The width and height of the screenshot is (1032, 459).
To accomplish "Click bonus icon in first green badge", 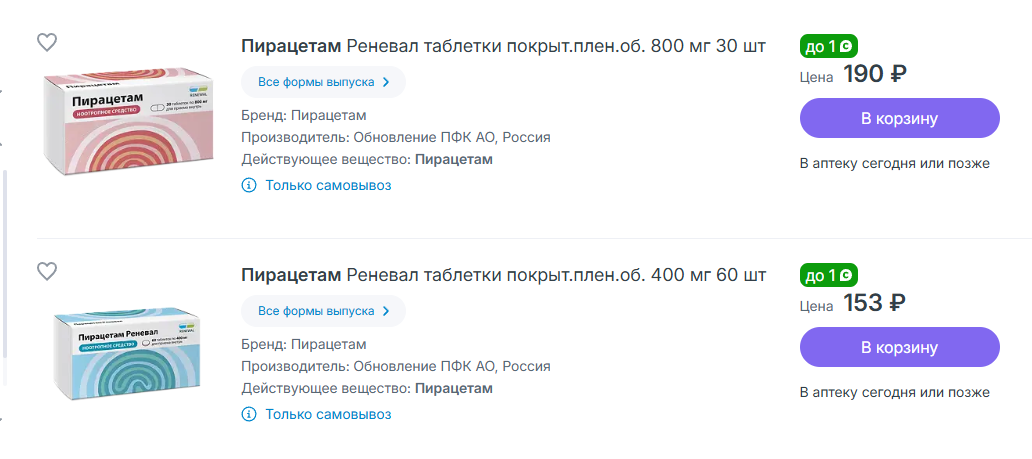I will 846,46.
